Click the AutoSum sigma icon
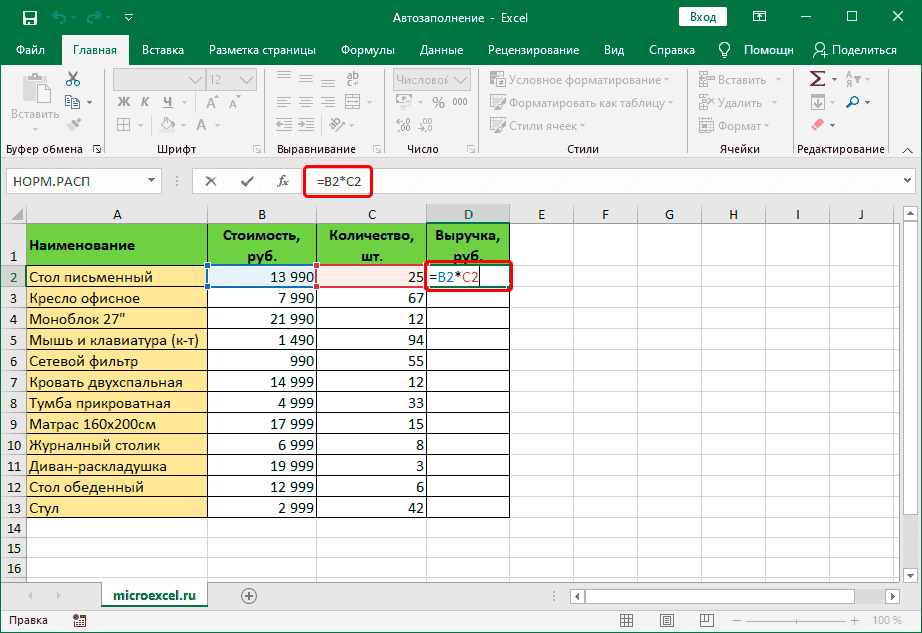This screenshot has height=633, width=922. tap(817, 78)
